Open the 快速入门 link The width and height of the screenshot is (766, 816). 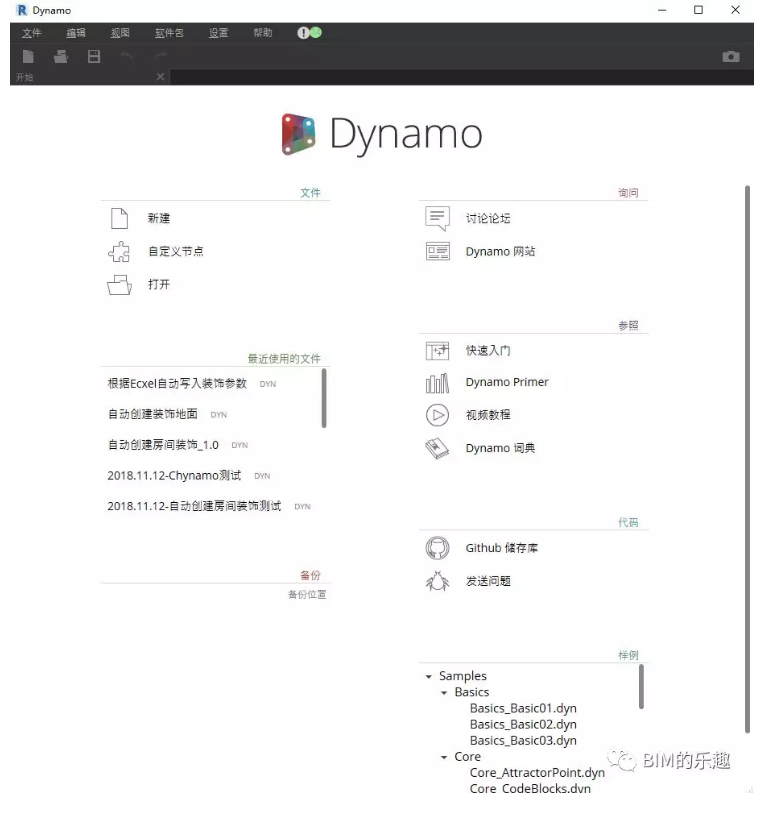488,351
